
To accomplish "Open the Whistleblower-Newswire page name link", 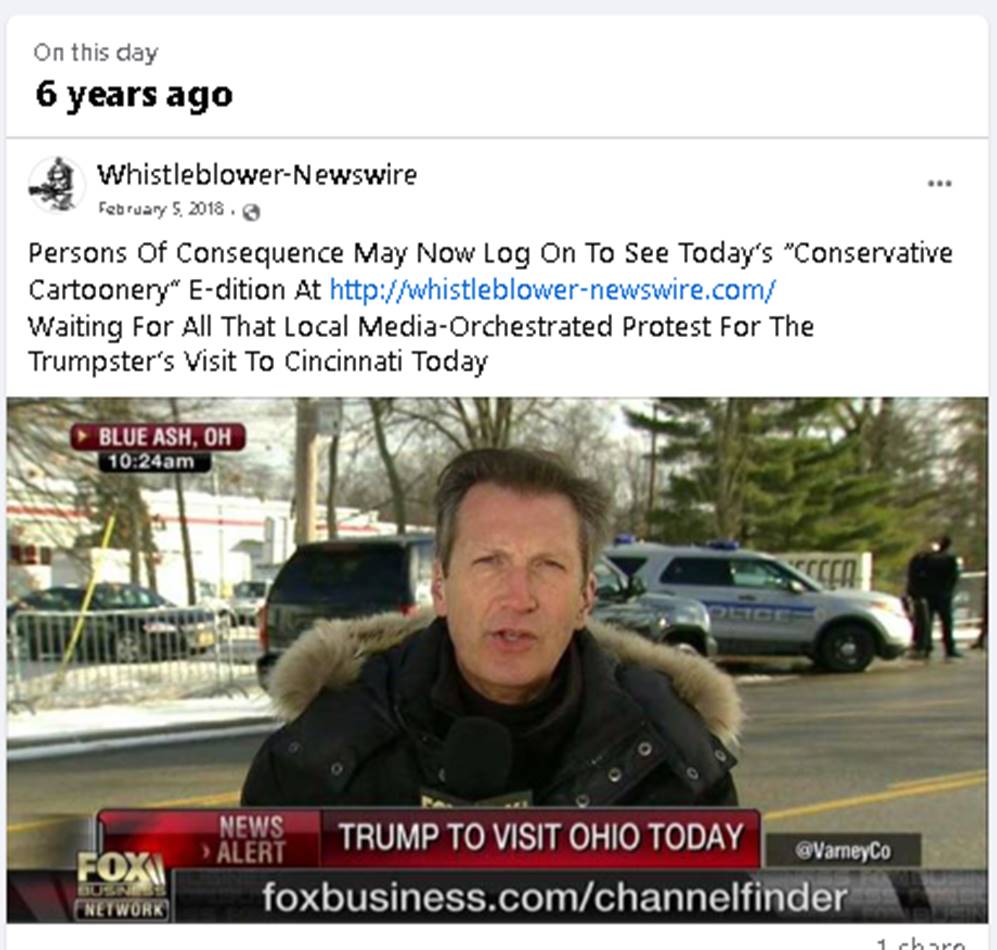I will (x=257, y=174).
